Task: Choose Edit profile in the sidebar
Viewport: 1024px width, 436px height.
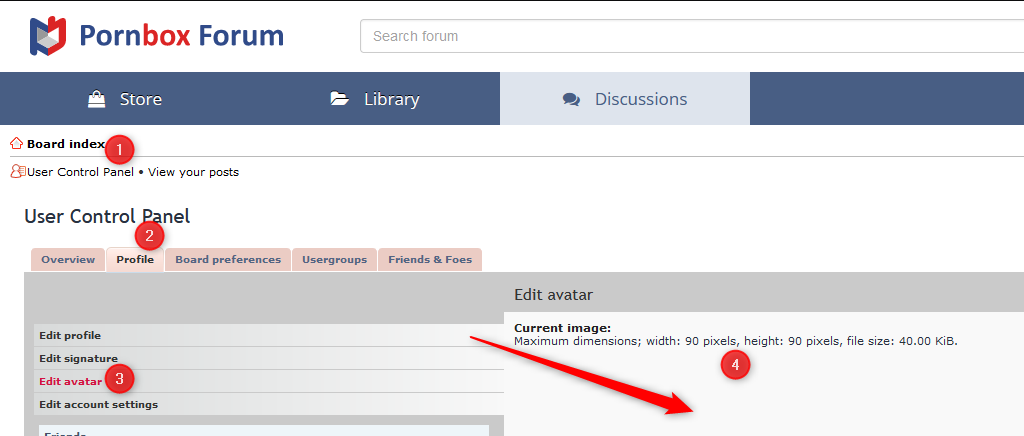Action: click(70, 336)
